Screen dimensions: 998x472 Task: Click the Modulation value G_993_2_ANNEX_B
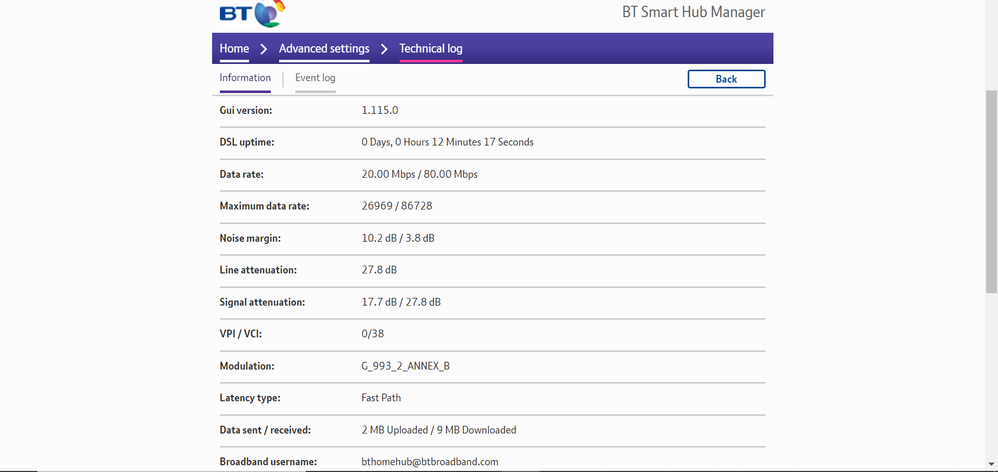coord(405,366)
